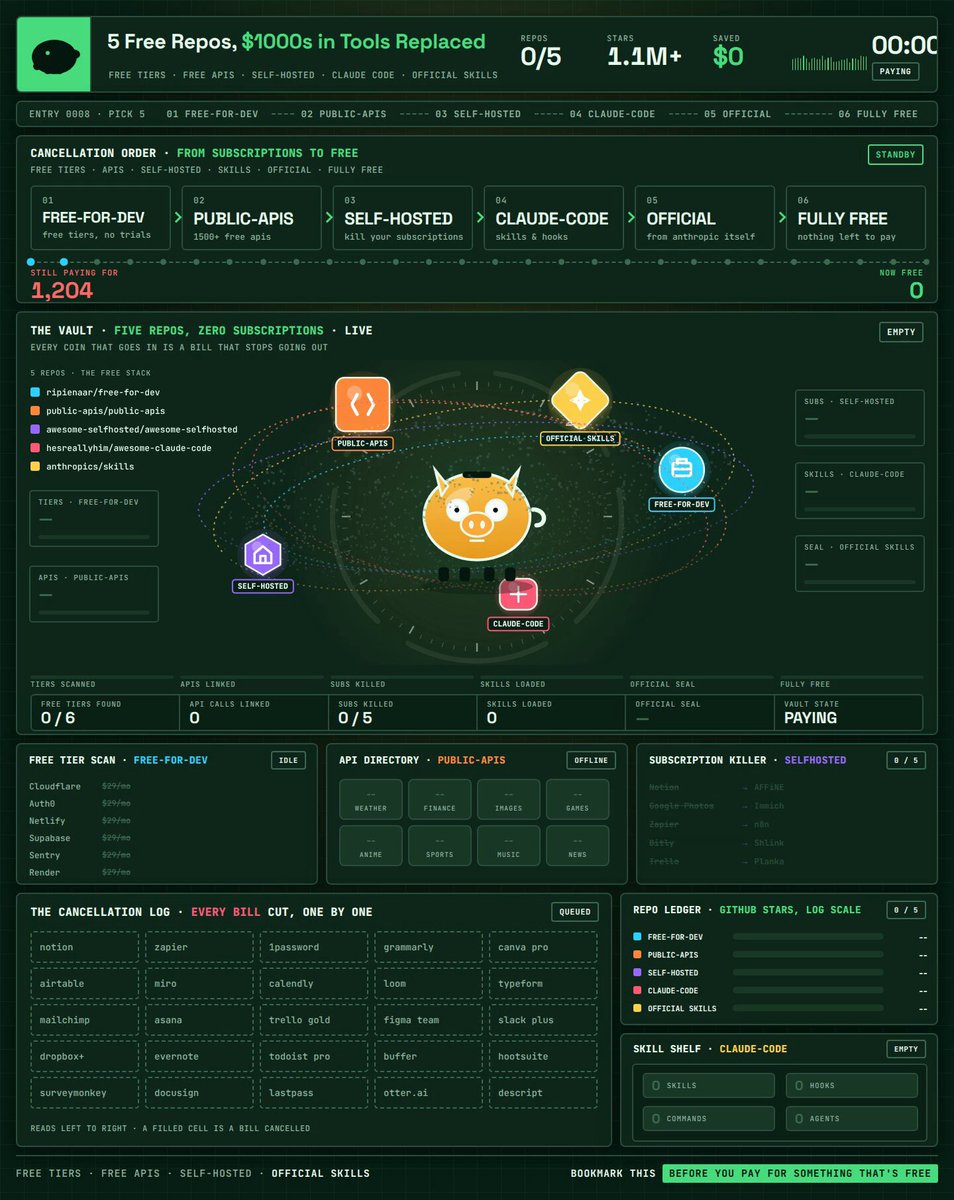
Task: Click the QUEUED badge in the Cancellation Log
Action: click(x=575, y=912)
